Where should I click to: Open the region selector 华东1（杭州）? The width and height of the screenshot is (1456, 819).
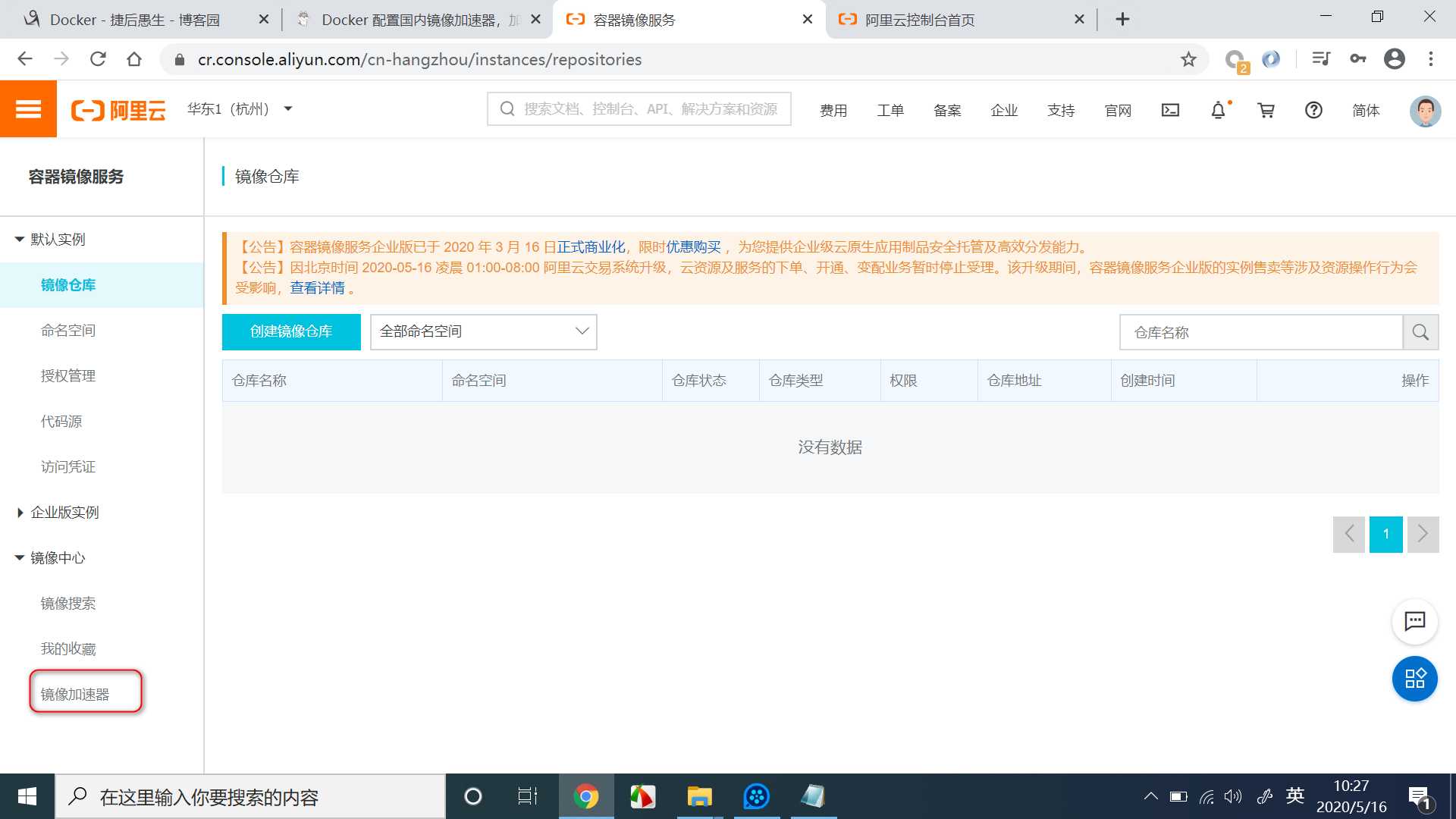[x=240, y=109]
